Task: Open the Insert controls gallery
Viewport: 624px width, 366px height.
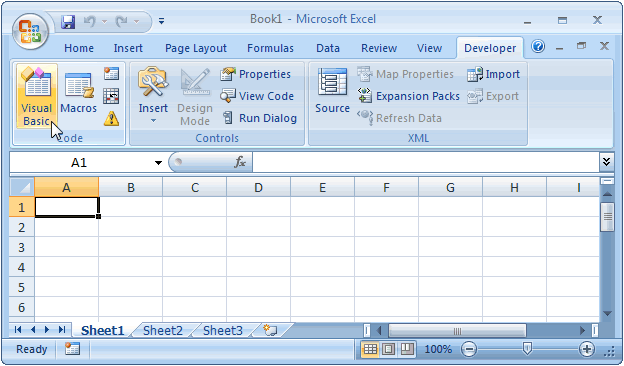Action: click(153, 95)
